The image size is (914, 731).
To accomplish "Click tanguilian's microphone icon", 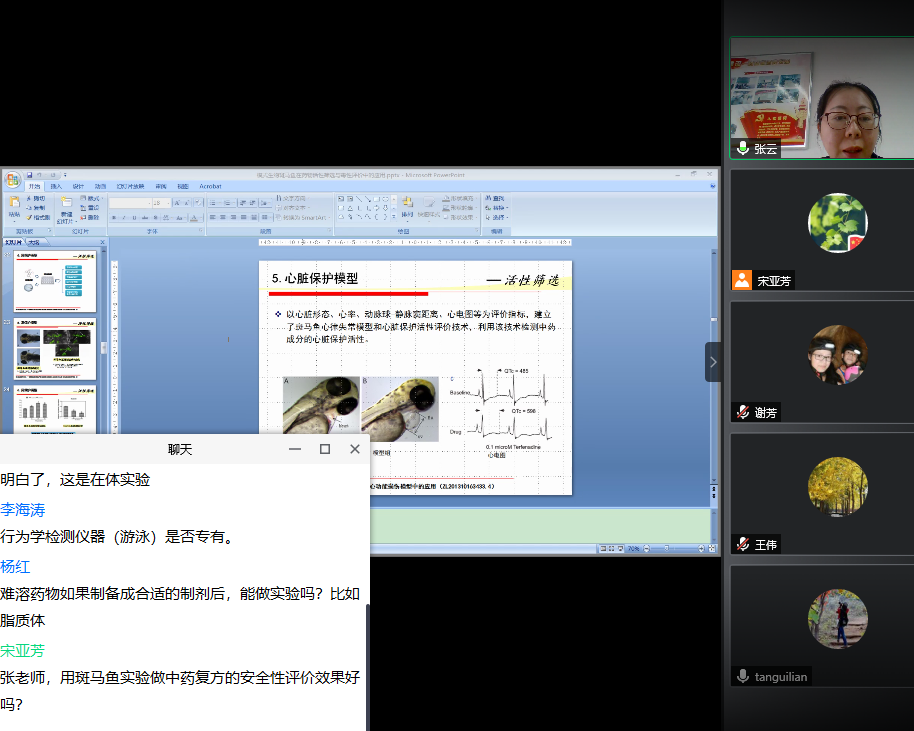I will (x=743, y=676).
